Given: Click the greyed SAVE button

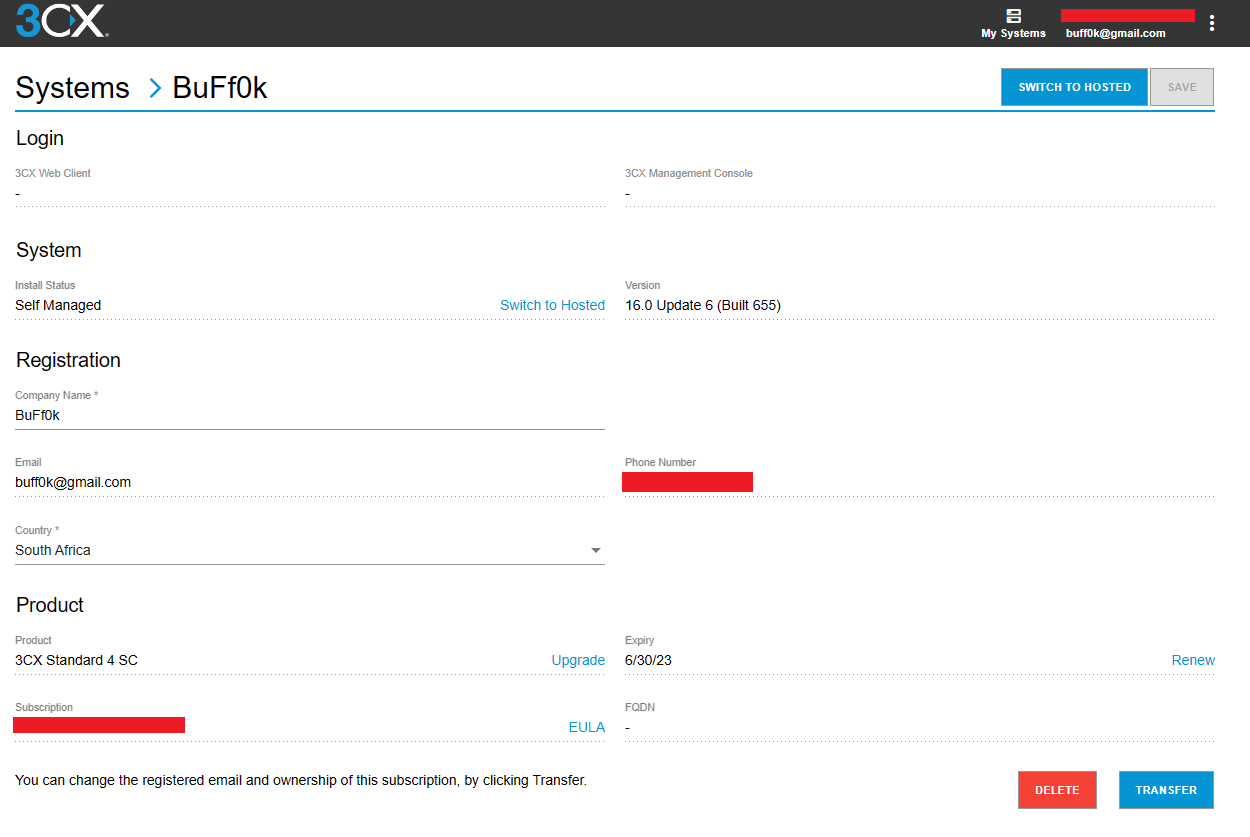Looking at the screenshot, I should pyautogui.click(x=1182, y=87).
